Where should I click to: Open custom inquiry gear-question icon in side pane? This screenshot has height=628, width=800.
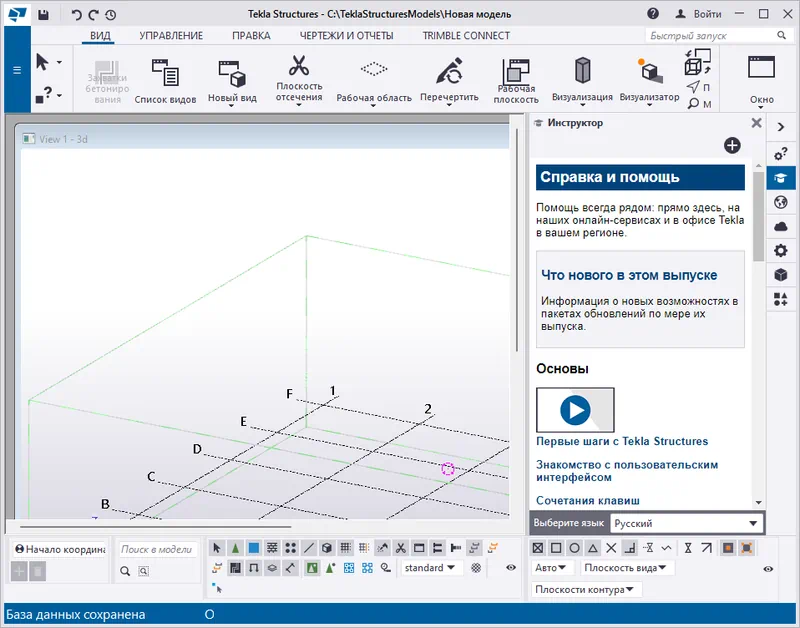click(x=781, y=154)
